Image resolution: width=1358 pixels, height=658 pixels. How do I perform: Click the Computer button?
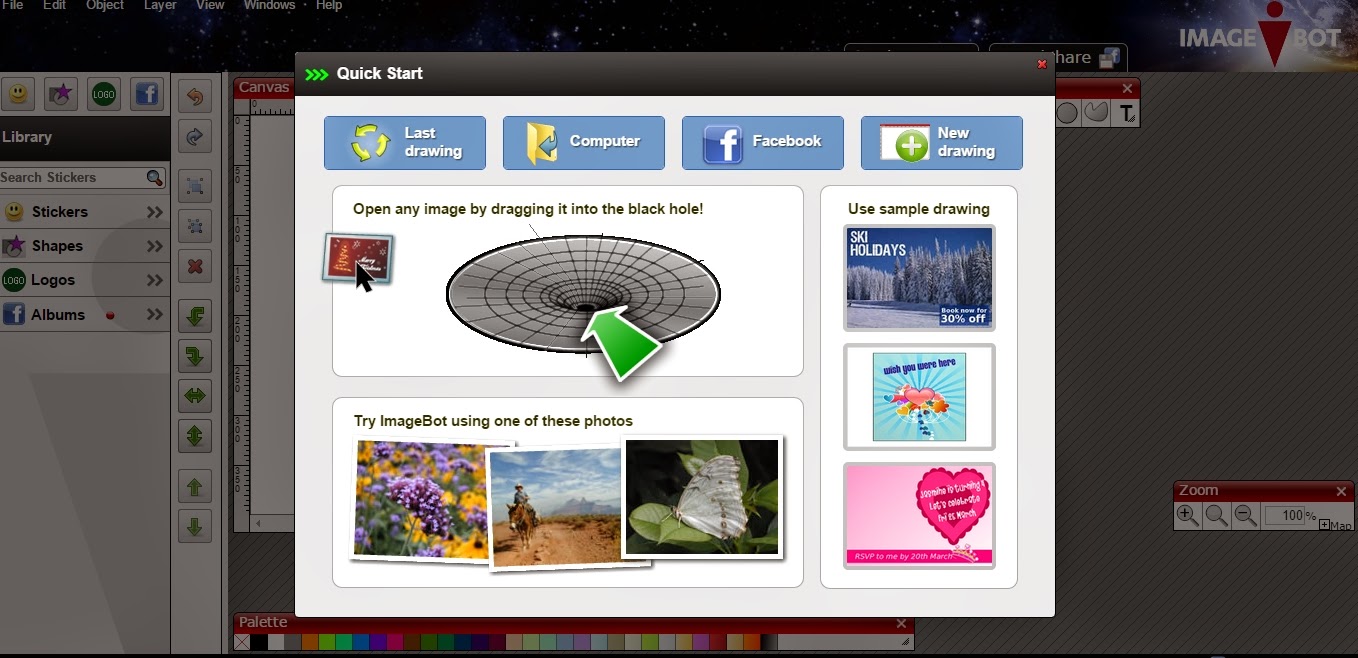coord(584,142)
